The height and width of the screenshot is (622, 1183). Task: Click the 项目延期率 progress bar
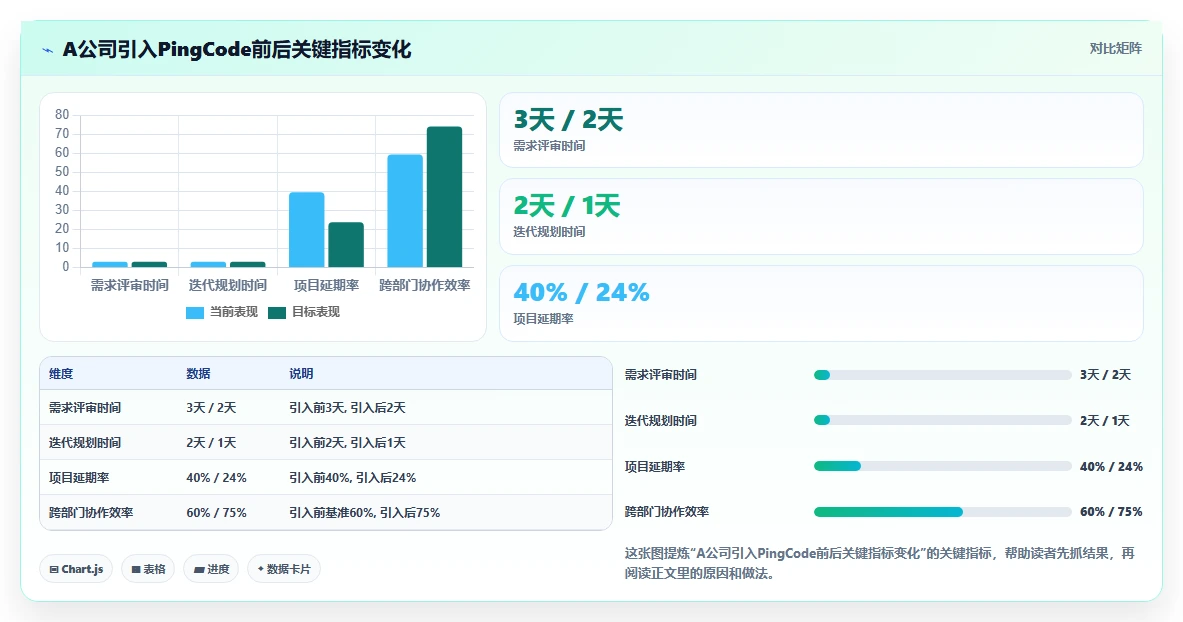click(x=942, y=466)
